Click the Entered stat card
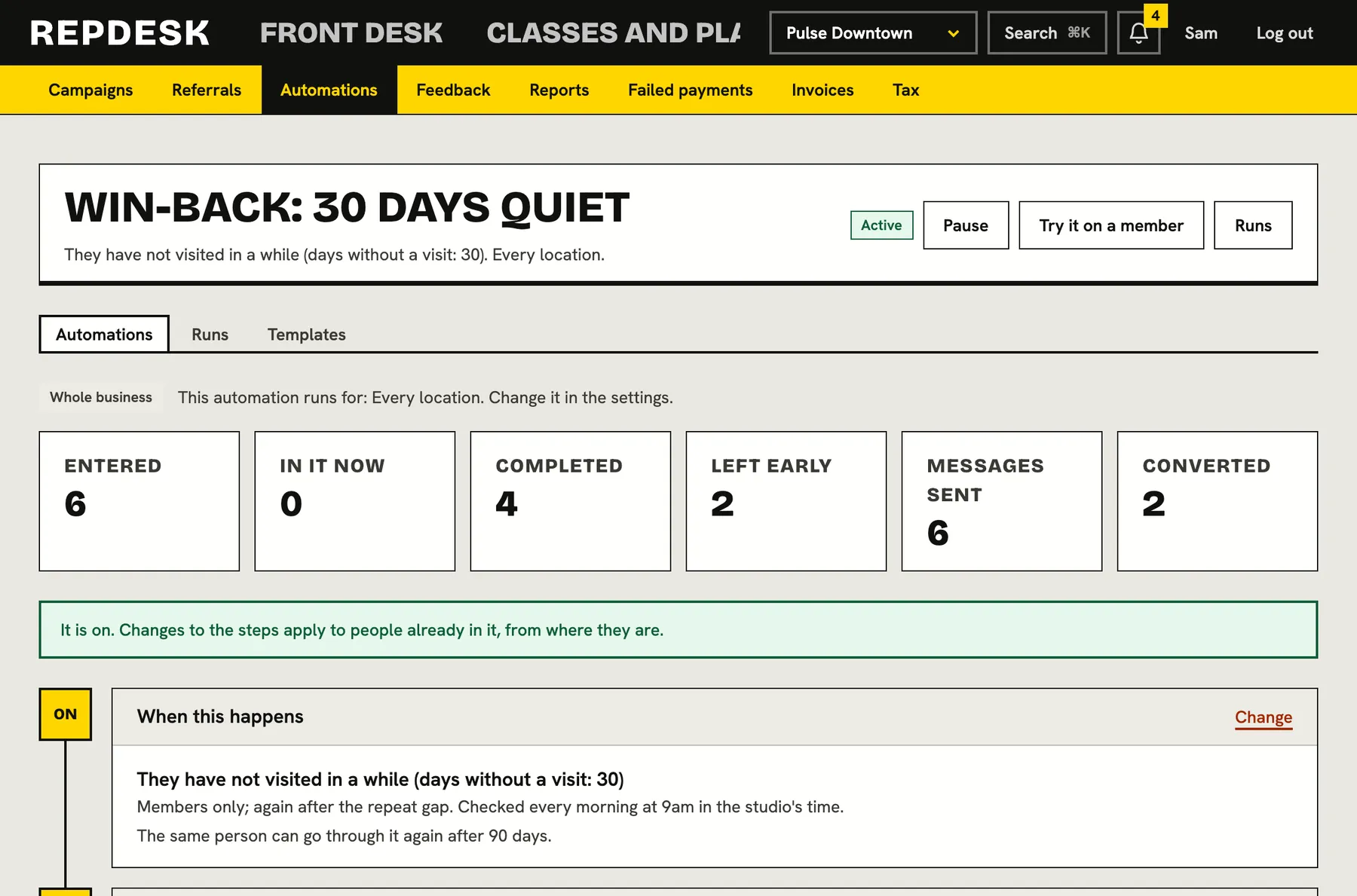The width and height of the screenshot is (1357, 896). [139, 501]
